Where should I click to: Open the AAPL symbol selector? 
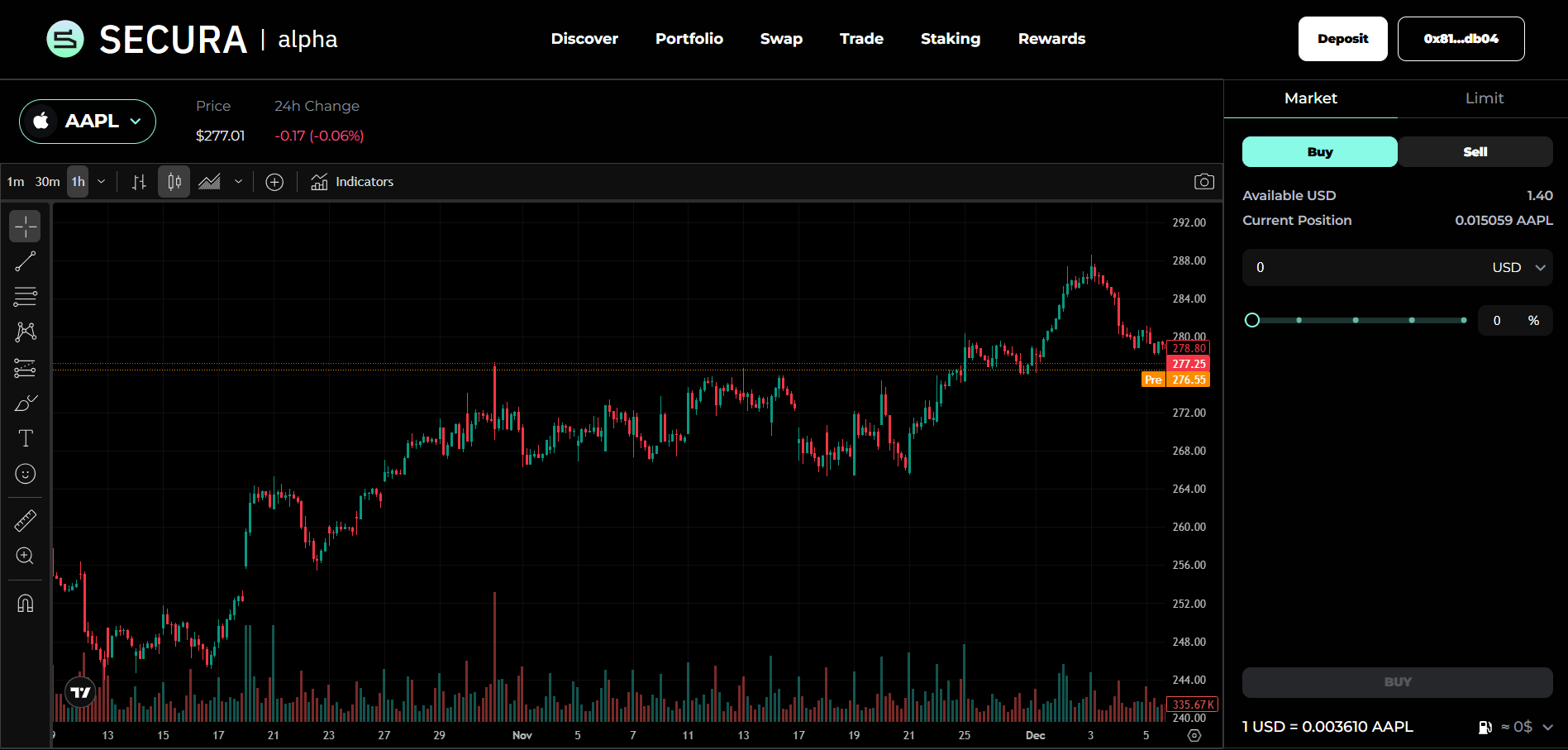[88, 122]
